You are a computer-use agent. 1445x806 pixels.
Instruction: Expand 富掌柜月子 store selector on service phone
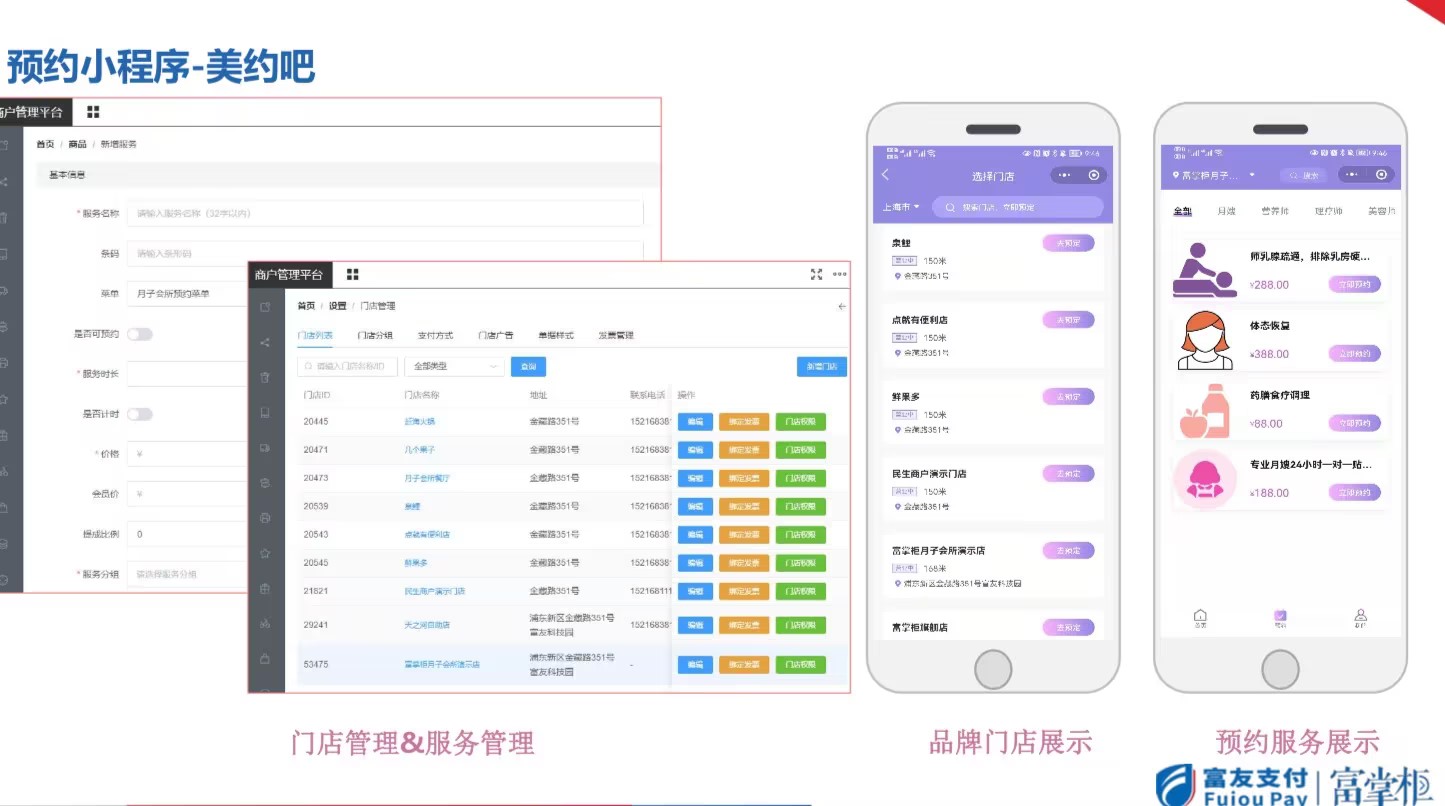(1214, 175)
